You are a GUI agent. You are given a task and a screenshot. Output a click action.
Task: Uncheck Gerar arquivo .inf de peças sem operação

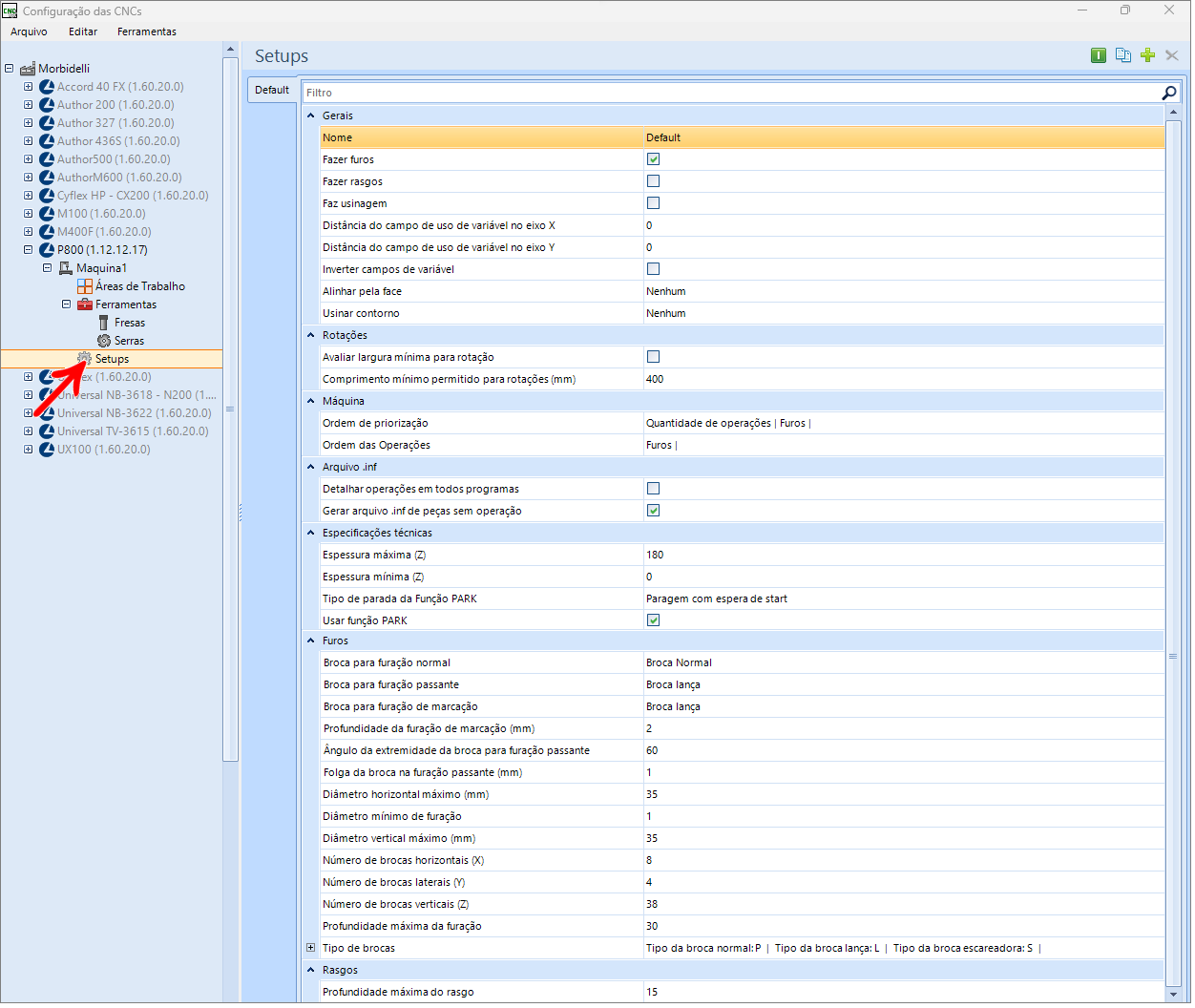click(x=653, y=511)
